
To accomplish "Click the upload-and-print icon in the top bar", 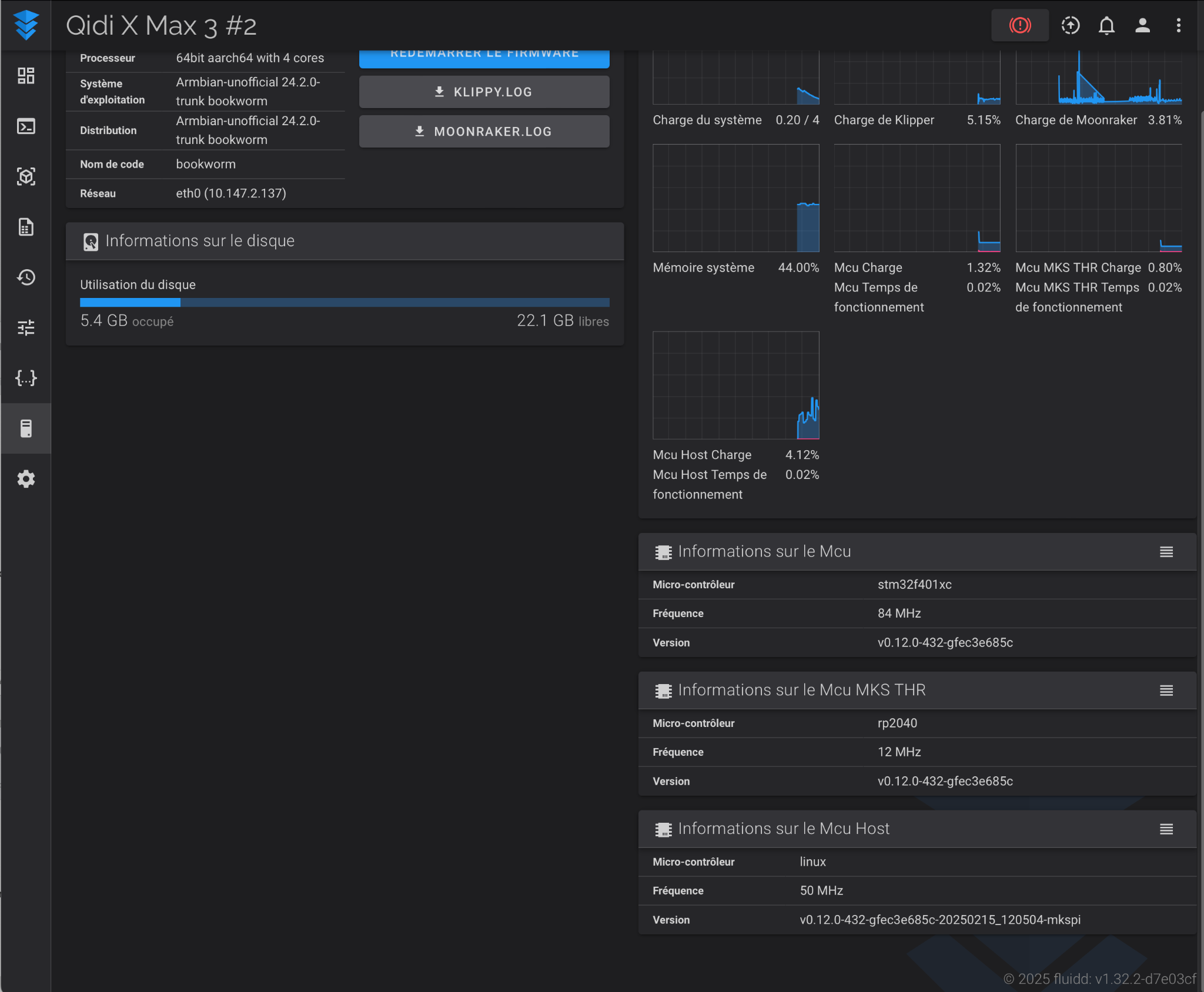I will pos(1070,25).
